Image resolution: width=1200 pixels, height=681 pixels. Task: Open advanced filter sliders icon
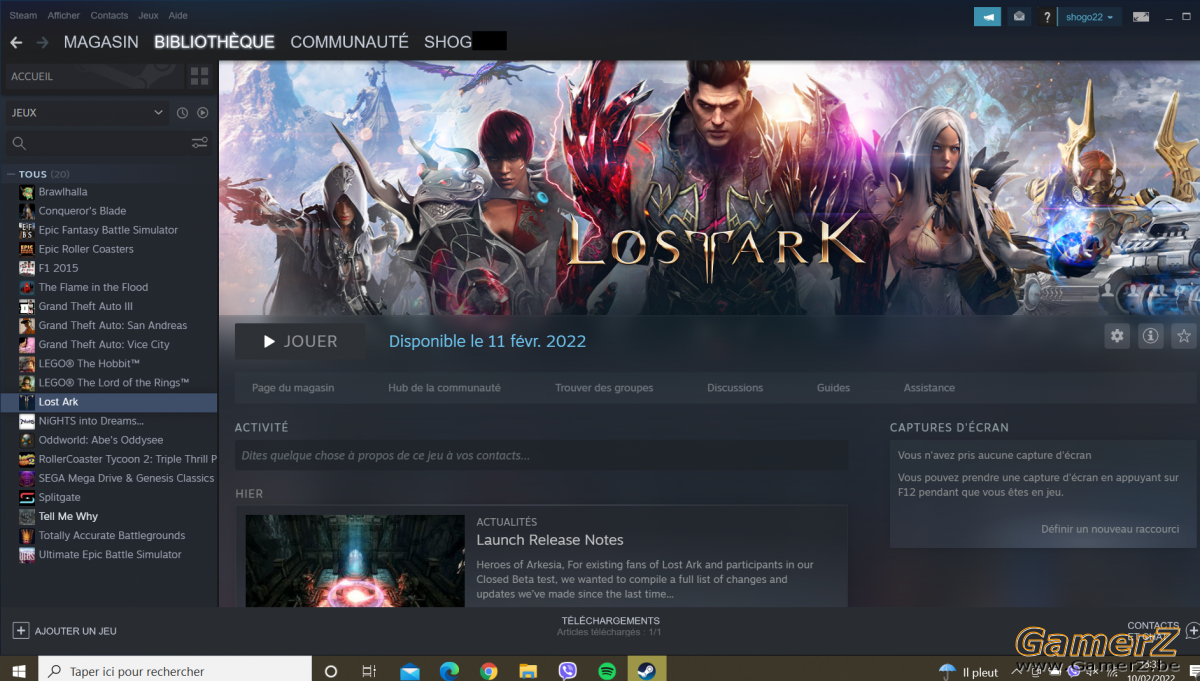[x=200, y=143]
